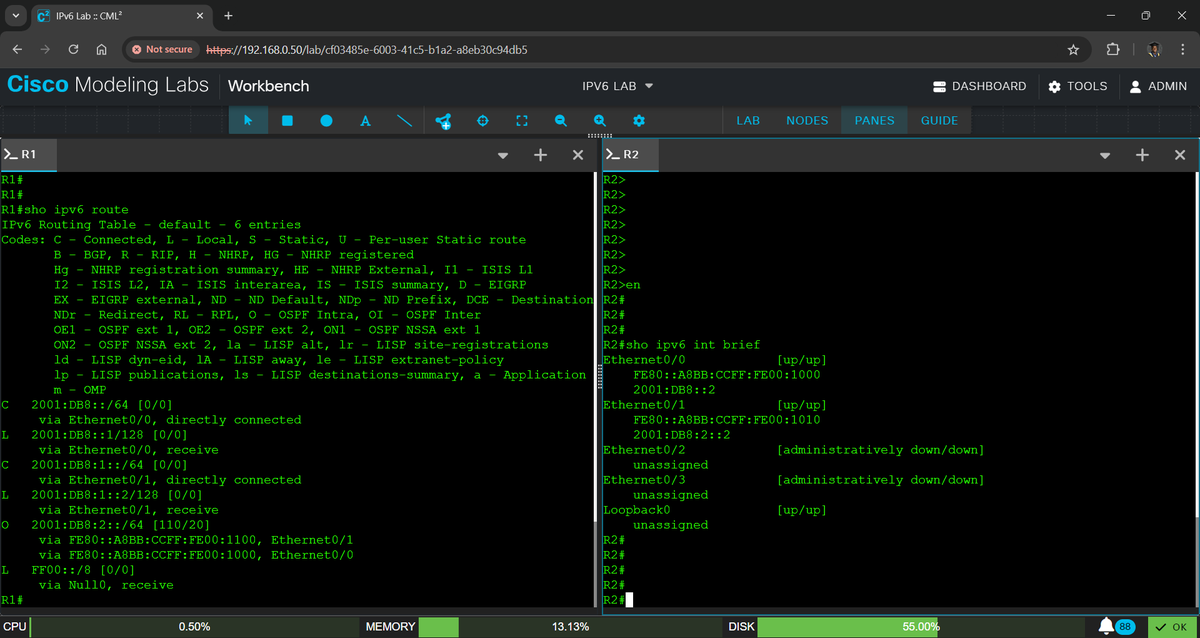The height and width of the screenshot is (638, 1200).
Task: Open the LAB tab
Action: coord(748,120)
